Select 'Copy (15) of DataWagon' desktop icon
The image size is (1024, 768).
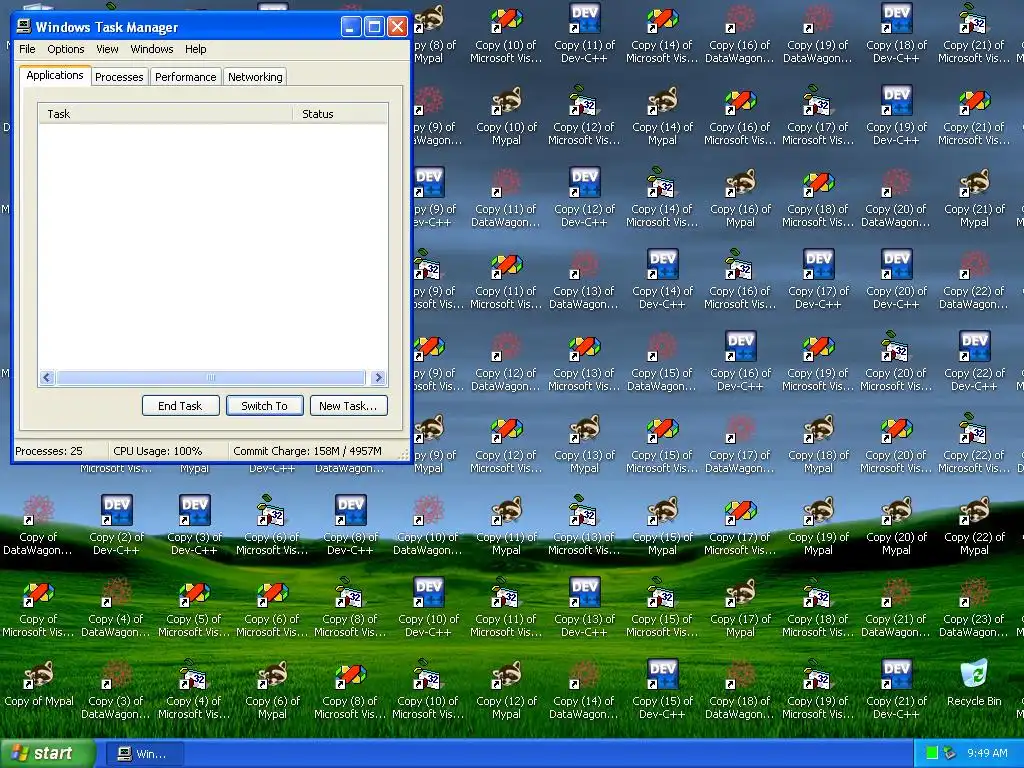(x=662, y=362)
